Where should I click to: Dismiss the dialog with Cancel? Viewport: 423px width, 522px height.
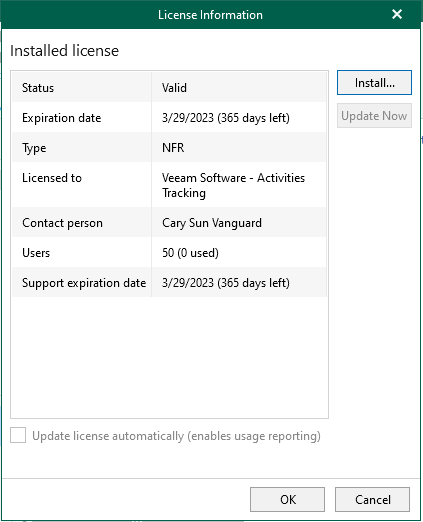(372, 499)
